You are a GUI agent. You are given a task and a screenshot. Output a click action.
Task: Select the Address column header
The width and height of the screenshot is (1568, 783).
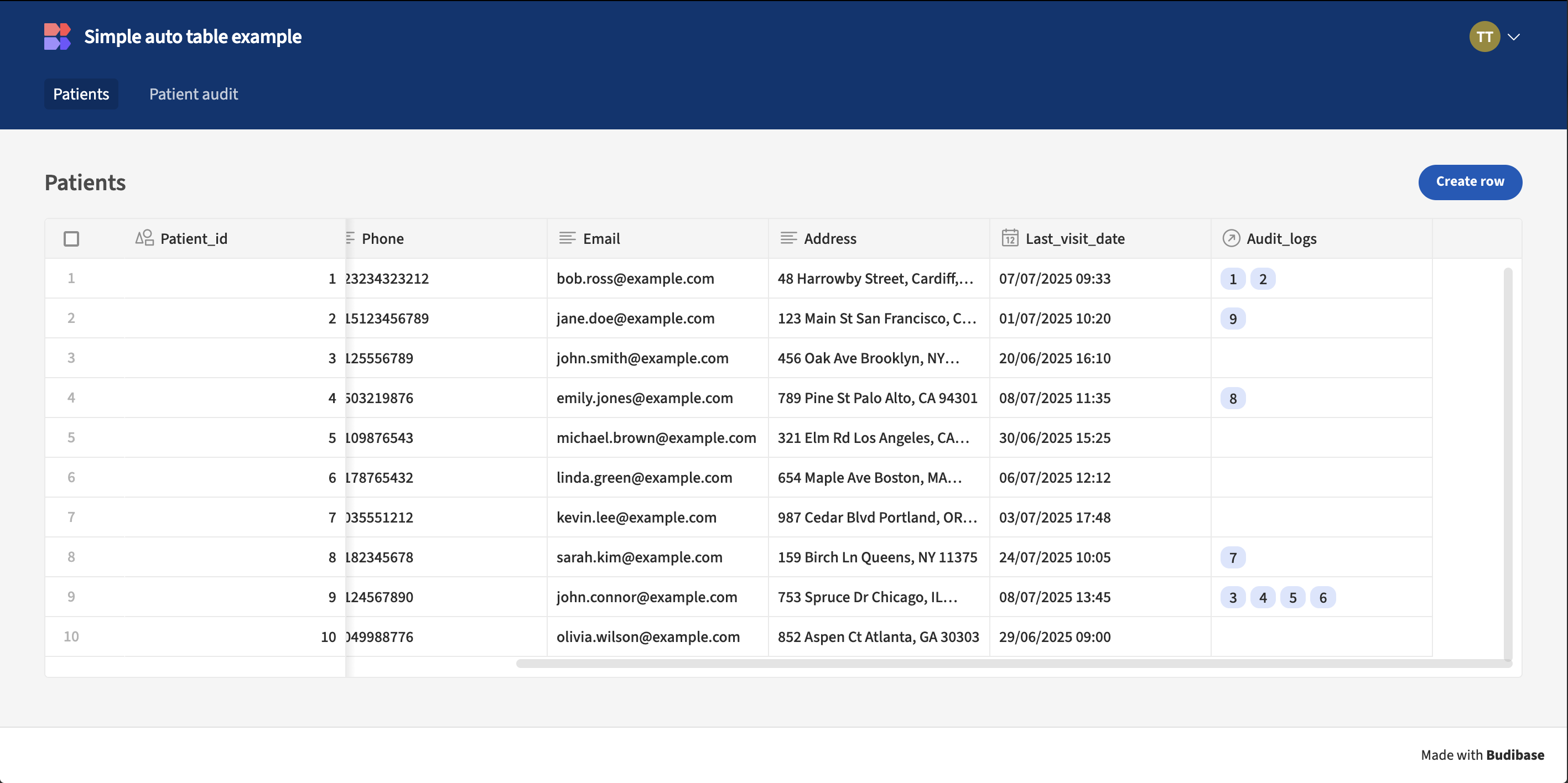click(x=879, y=238)
